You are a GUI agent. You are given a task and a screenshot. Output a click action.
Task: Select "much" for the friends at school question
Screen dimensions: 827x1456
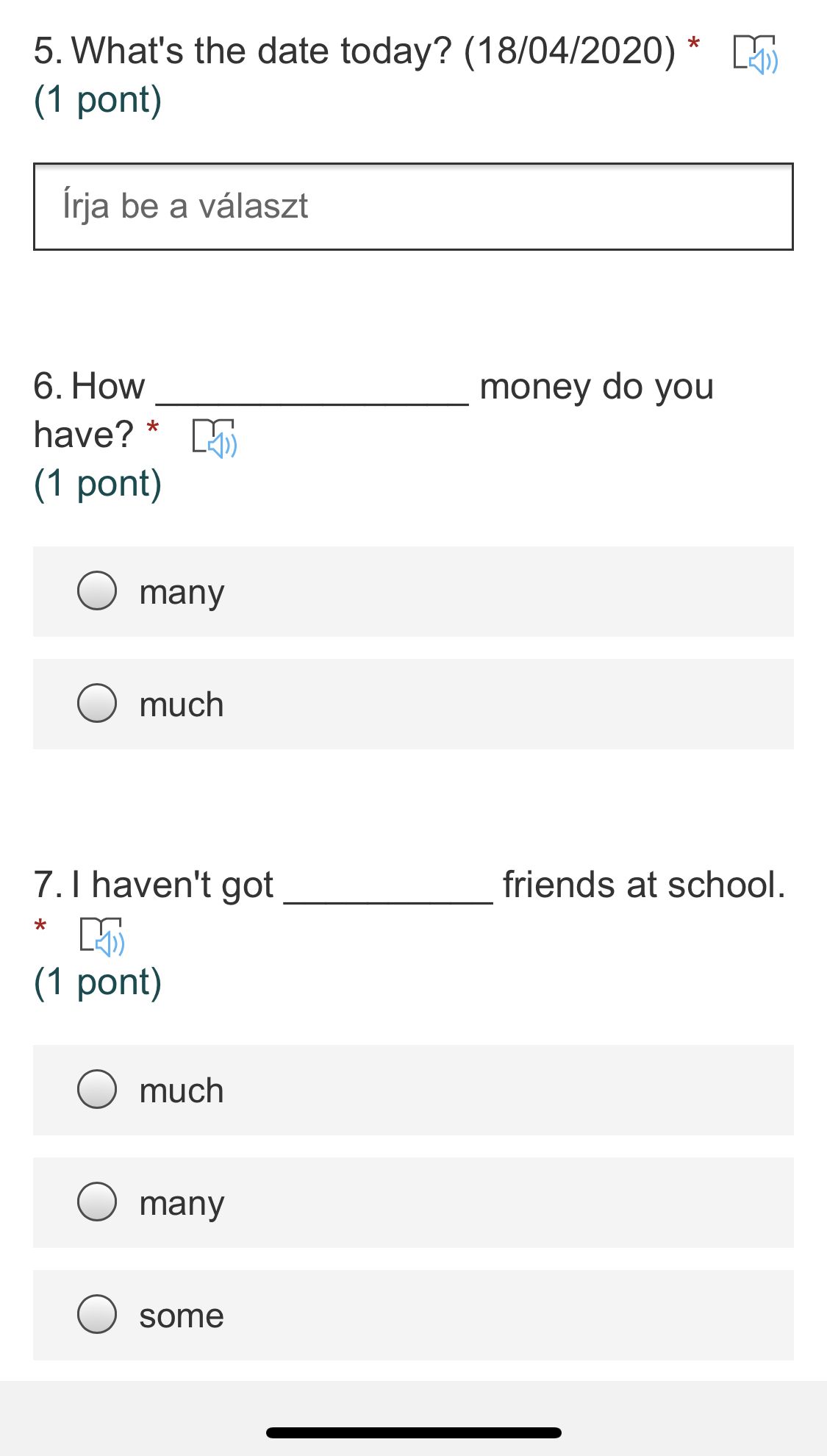coord(97,1090)
